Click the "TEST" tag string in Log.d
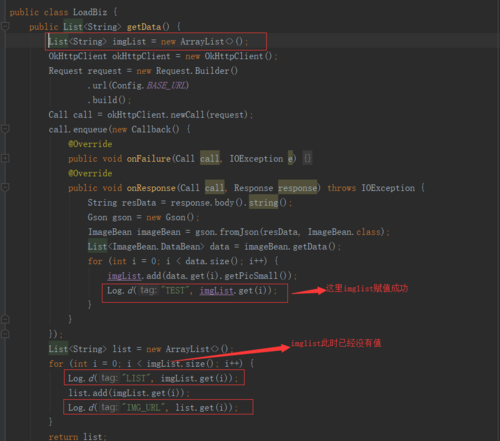The image size is (500, 441). click(175, 291)
